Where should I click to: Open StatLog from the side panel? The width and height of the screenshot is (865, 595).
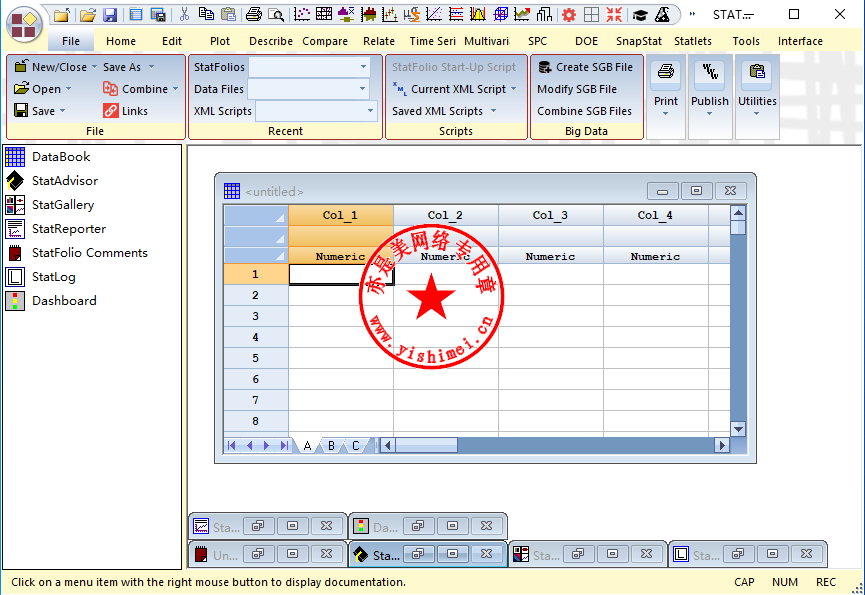tap(40, 277)
